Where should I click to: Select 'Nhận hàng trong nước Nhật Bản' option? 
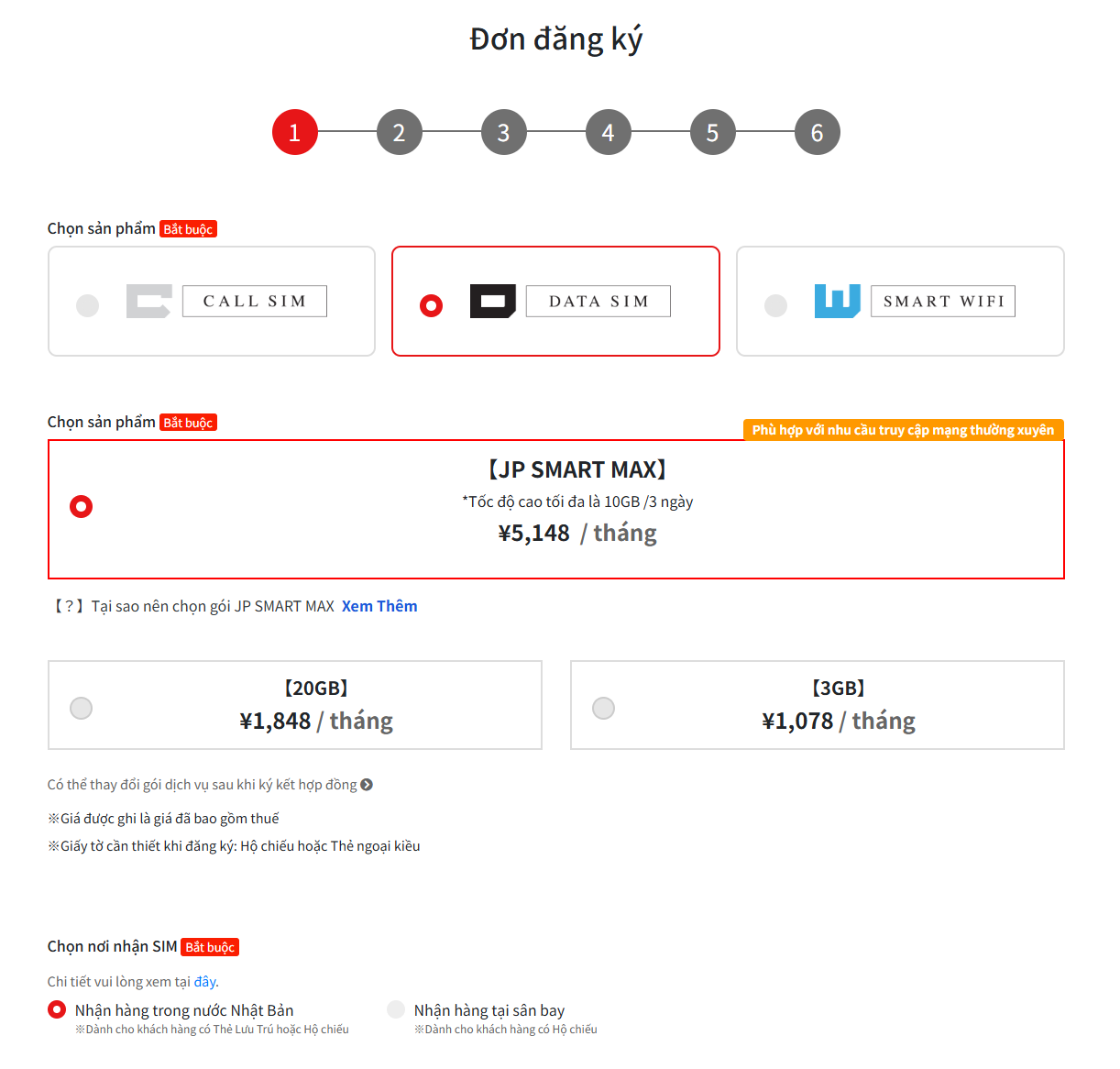coord(57,1009)
